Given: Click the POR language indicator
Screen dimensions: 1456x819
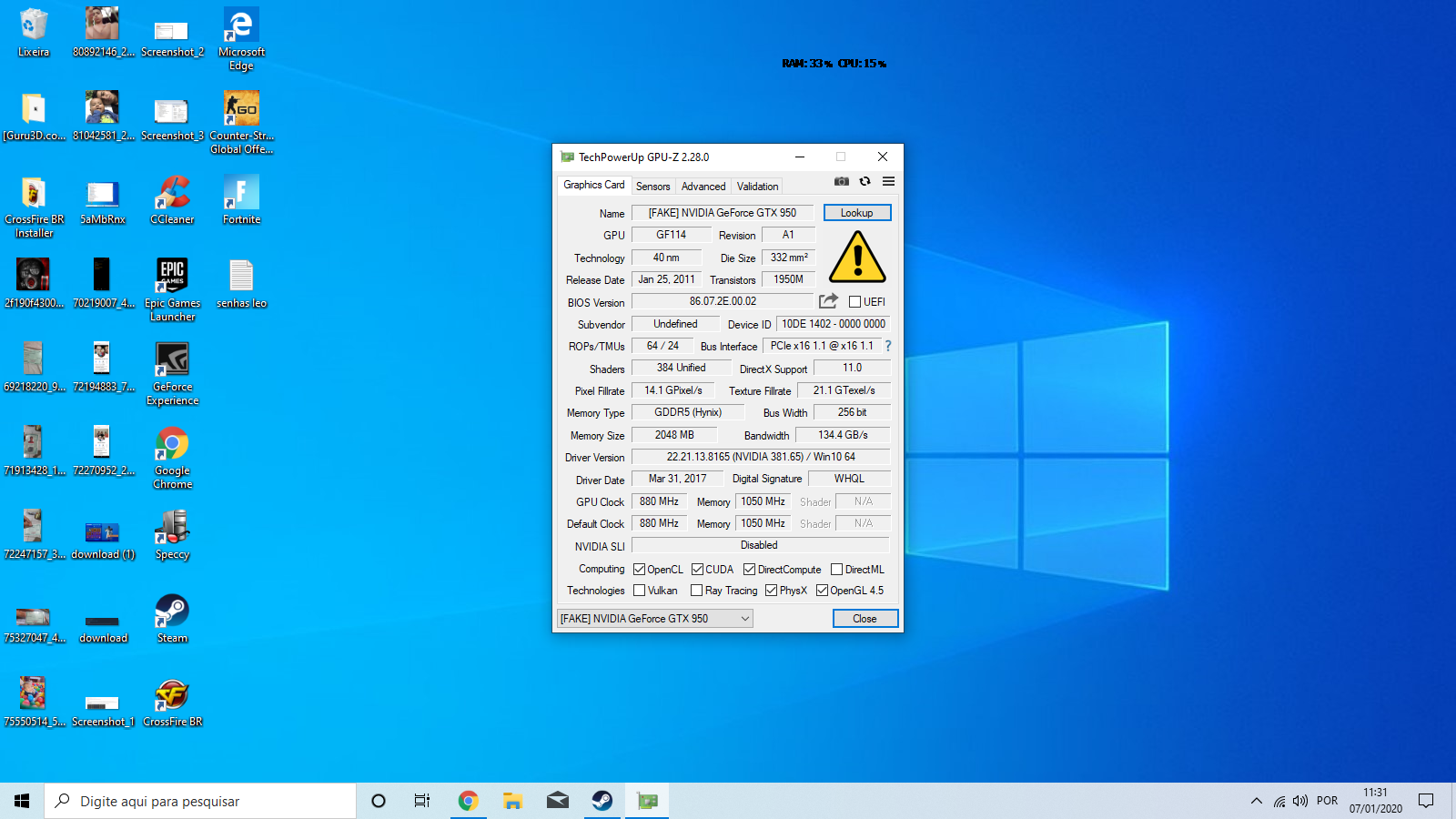Looking at the screenshot, I should click(1327, 801).
